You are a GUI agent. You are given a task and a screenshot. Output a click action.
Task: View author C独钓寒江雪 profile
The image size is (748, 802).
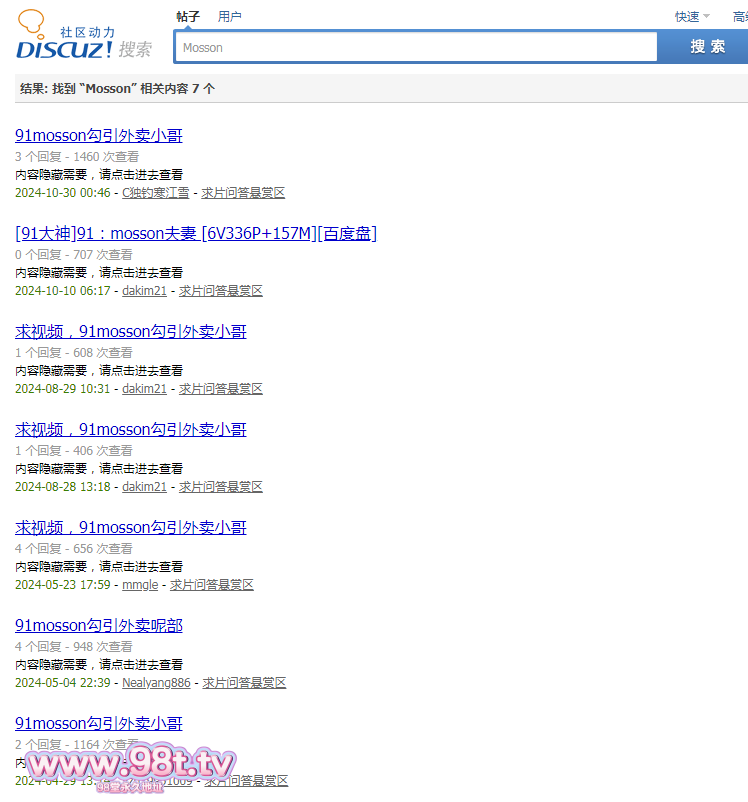tap(155, 193)
